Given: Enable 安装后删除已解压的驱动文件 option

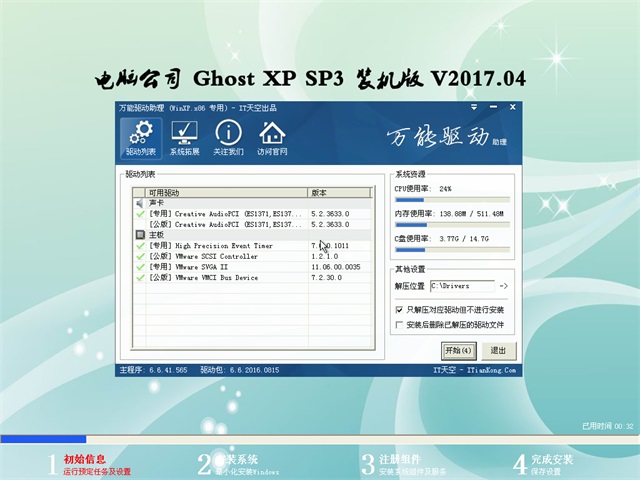Looking at the screenshot, I should click(x=399, y=325).
